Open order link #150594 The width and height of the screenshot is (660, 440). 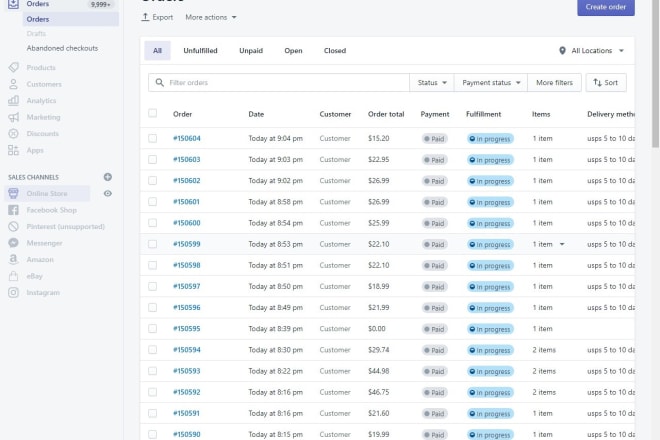(187, 350)
